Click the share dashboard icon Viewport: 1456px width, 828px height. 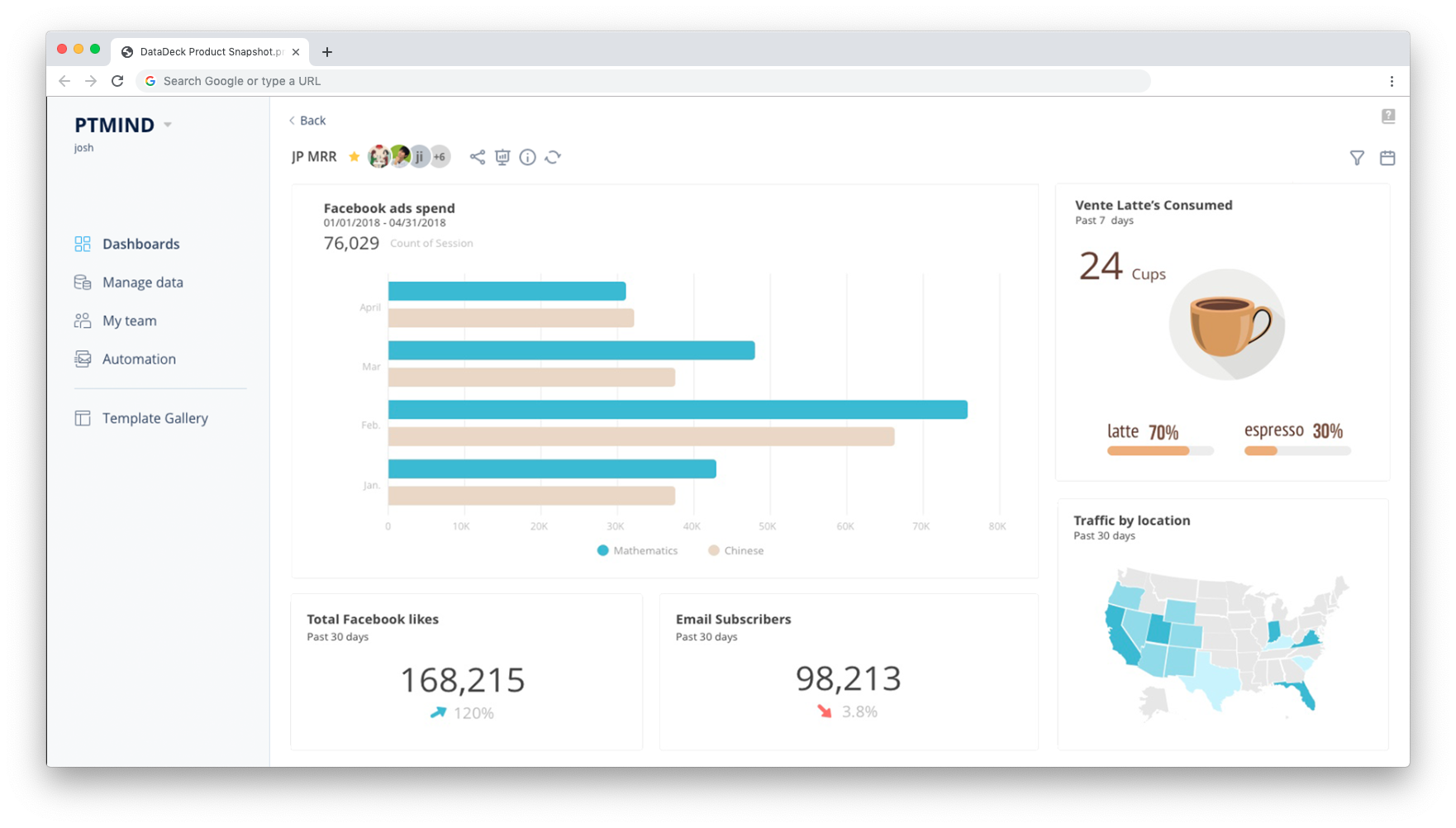coord(478,157)
